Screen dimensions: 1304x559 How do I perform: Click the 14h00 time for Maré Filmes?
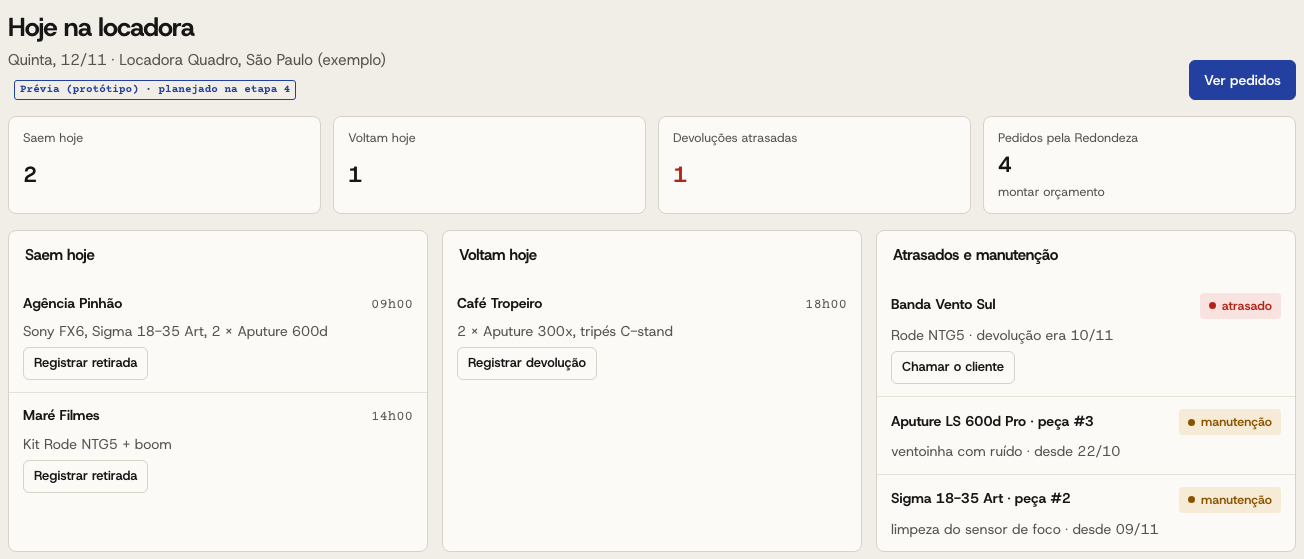pyautogui.click(x=392, y=416)
